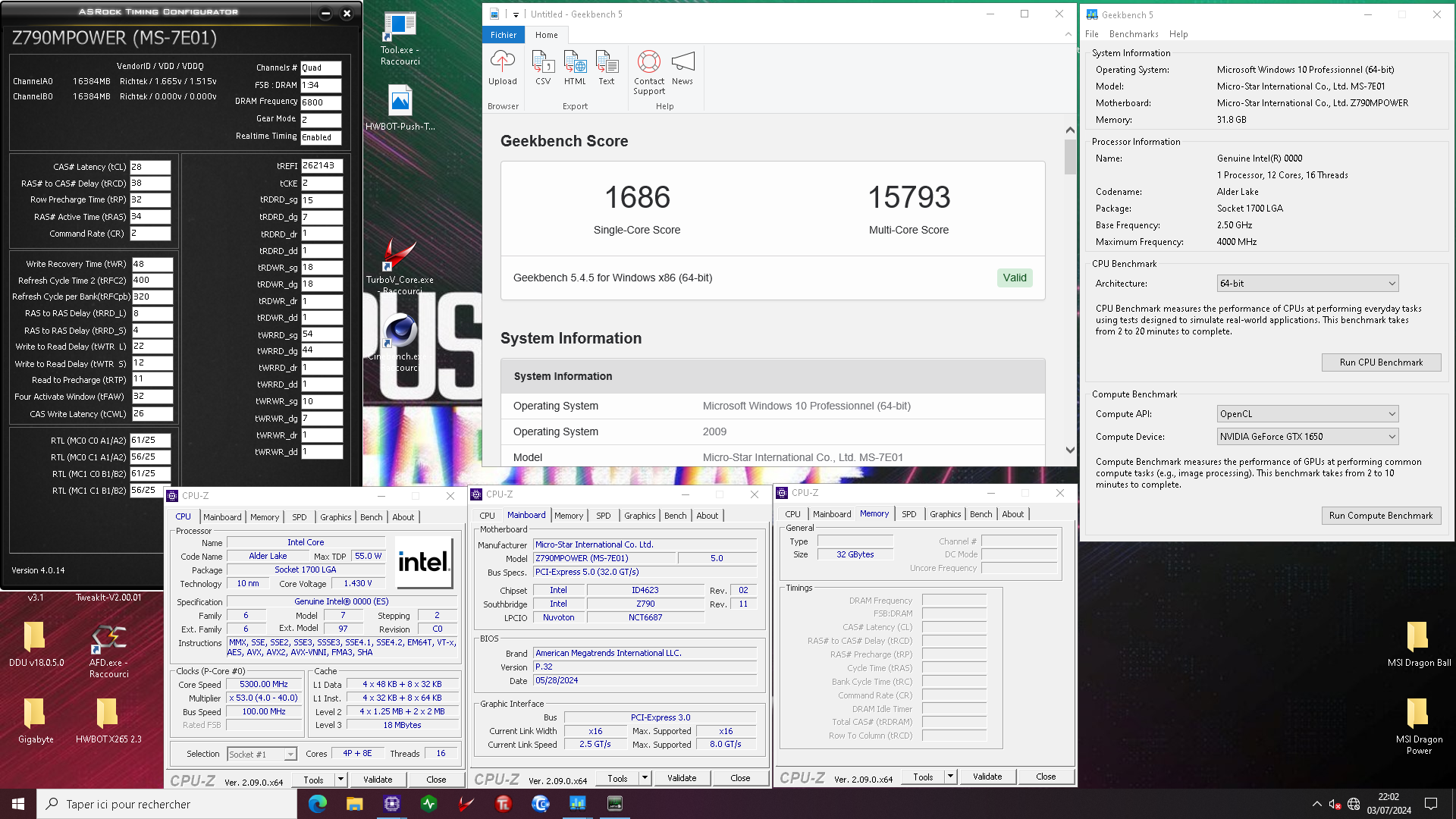The width and height of the screenshot is (1456, 819).
Task: Select TurboV_Core.exe shortcut on desktop
Action: tap(400, 265)
